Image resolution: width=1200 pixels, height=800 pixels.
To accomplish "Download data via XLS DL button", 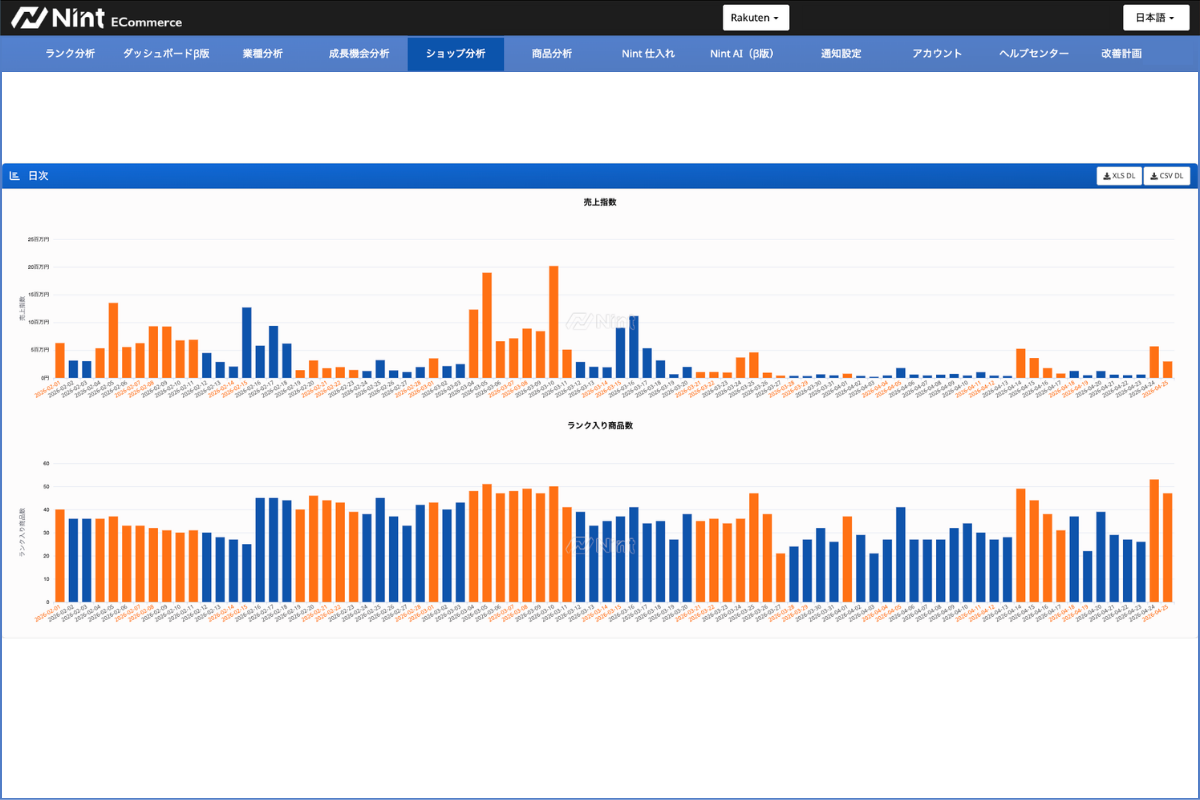I will pos(1119,176).
